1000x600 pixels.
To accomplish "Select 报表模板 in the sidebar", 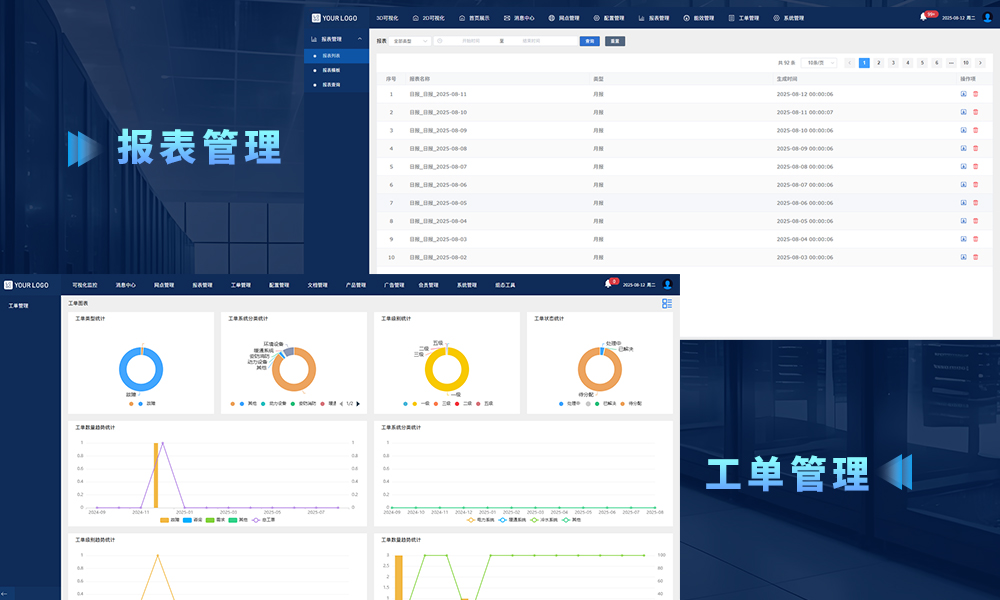I will coord(331,70).
